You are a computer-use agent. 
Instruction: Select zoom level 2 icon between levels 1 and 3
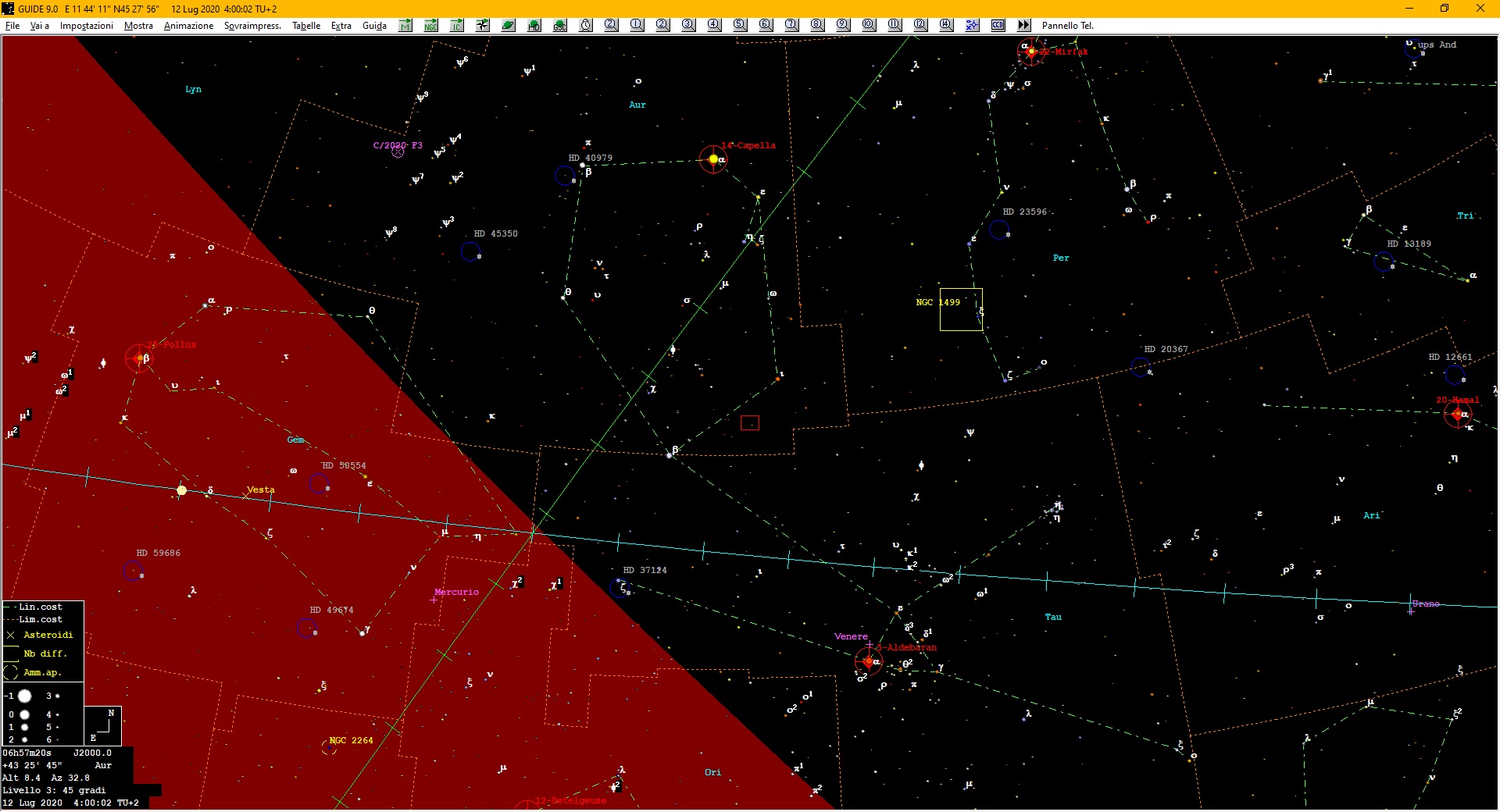pyautogui.click(x=663, y=25)
